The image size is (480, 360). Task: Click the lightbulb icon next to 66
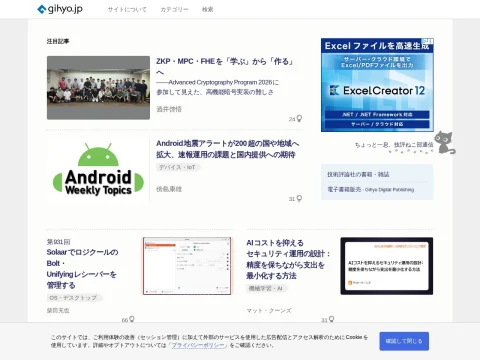pyautogui.click(x=132, y=319)
